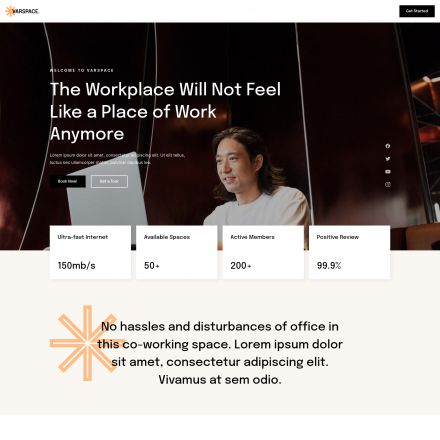Open the YouTube social icon
The width and height of the screenshot is (440, 440).
click(388, 172)
